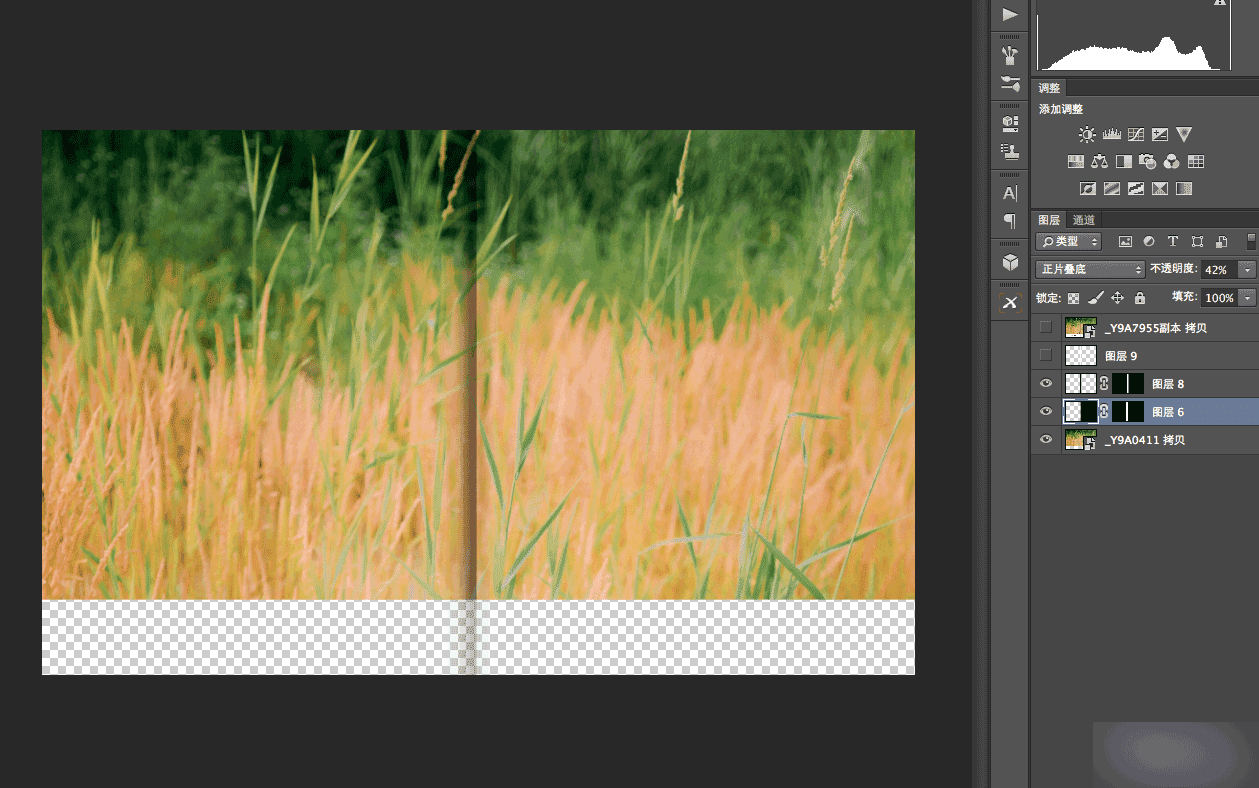Open the Brush Presets panel icon
The height and width of the screenshot is (788, 1259).
coord(1010,55)
